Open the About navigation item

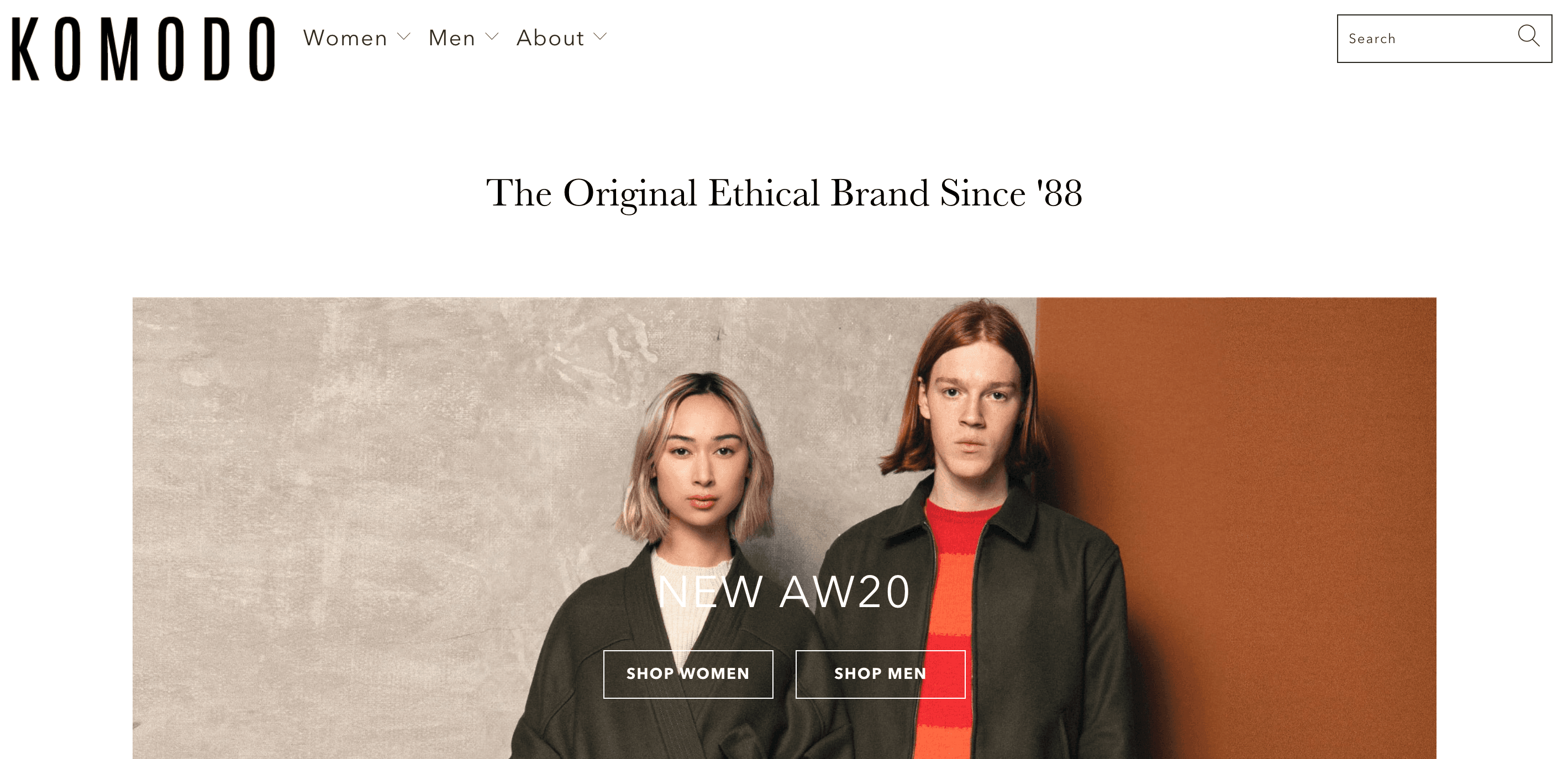point(550,38)
